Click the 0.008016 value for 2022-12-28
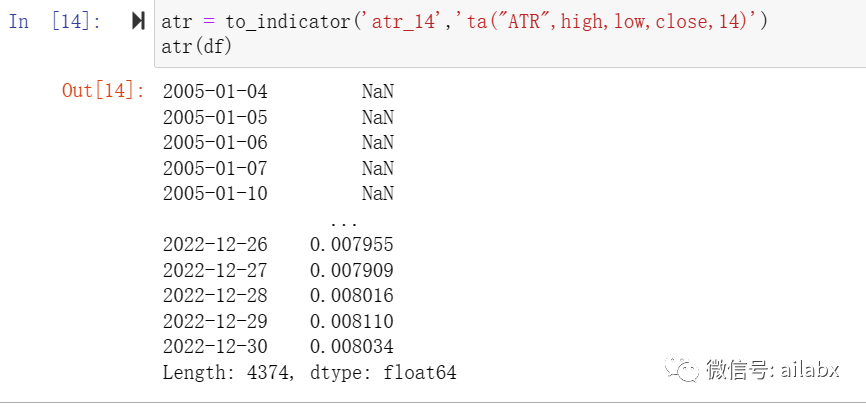Screen dimensions: 866x407 pyautogui.click(x=351, y=296)
